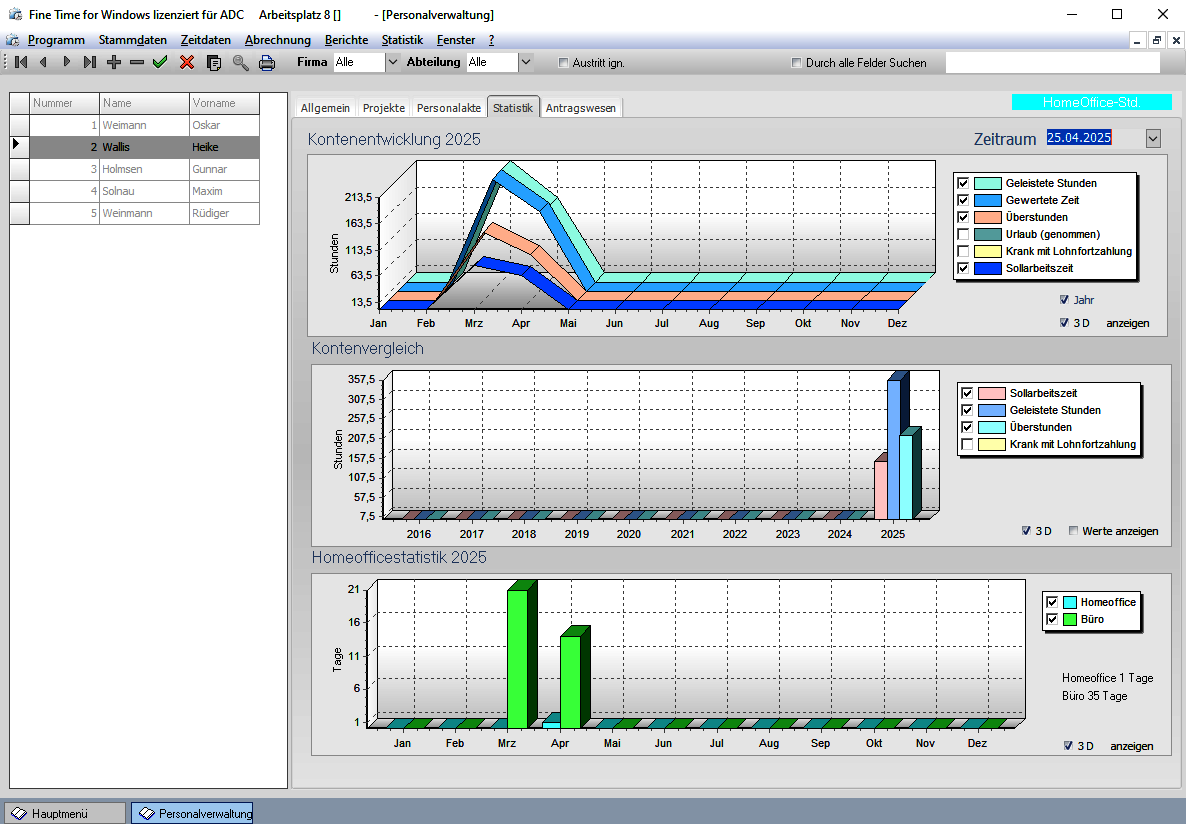Open Programm menu

tap(56, 40)
